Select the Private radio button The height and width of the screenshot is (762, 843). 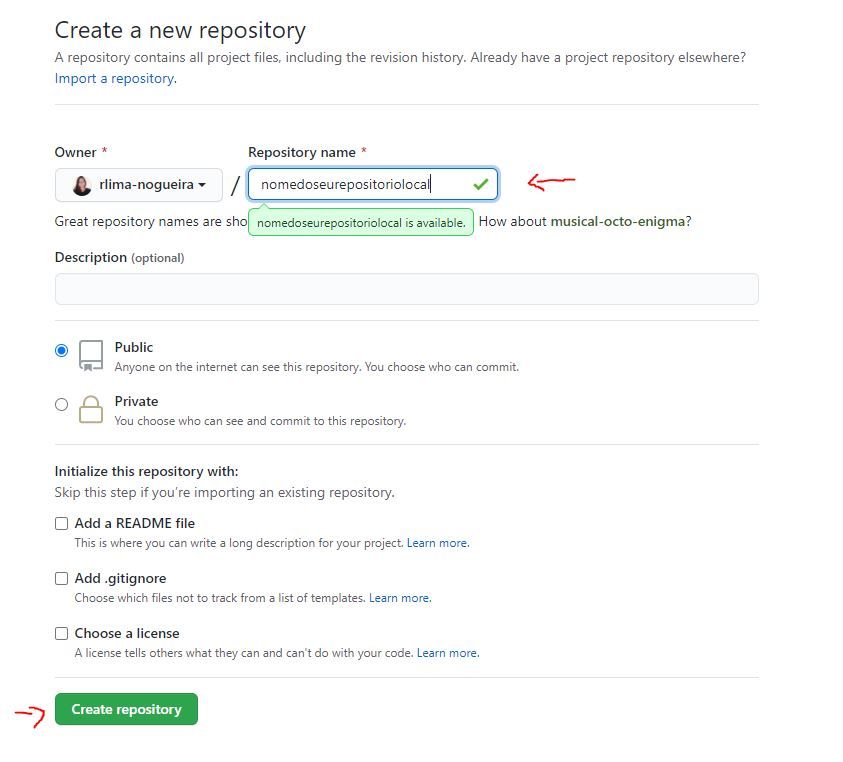[x=61, y=403]
